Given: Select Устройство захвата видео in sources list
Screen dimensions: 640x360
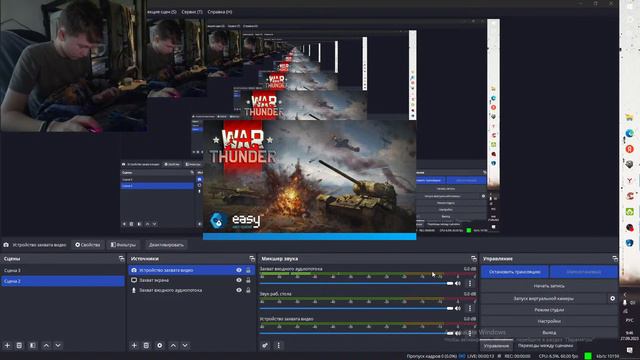Looking at the screenshot, I should tap(191, 270).
